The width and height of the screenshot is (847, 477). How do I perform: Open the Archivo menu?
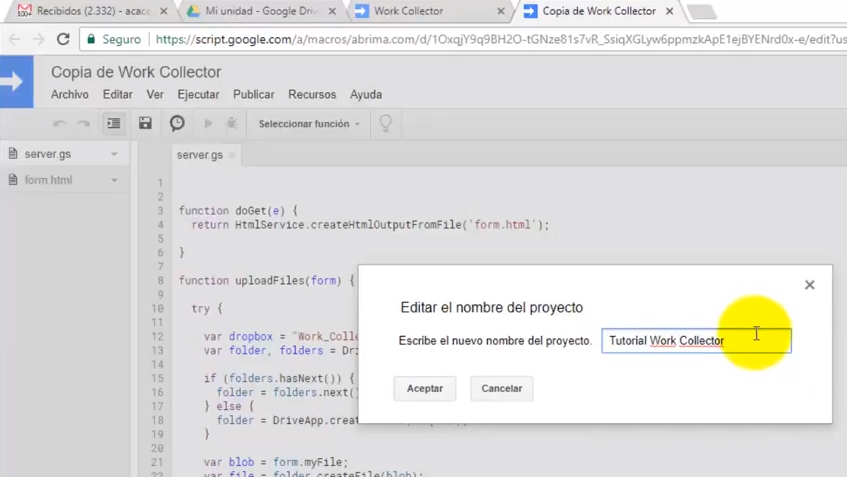pyautogui.click(x=70, y=95)
